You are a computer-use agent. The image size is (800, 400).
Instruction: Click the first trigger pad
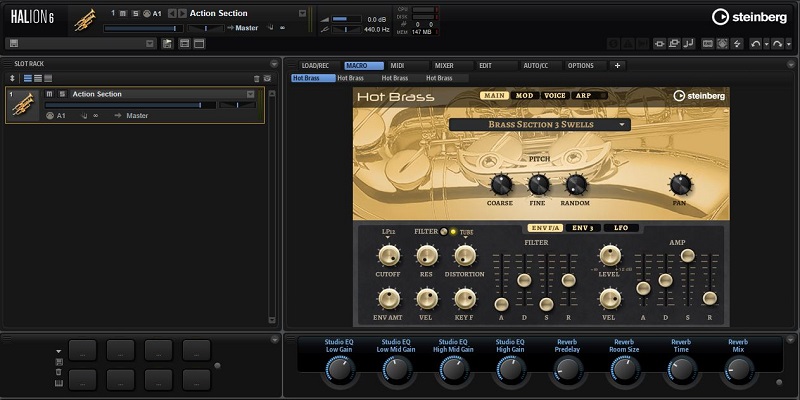pos(84,350)
